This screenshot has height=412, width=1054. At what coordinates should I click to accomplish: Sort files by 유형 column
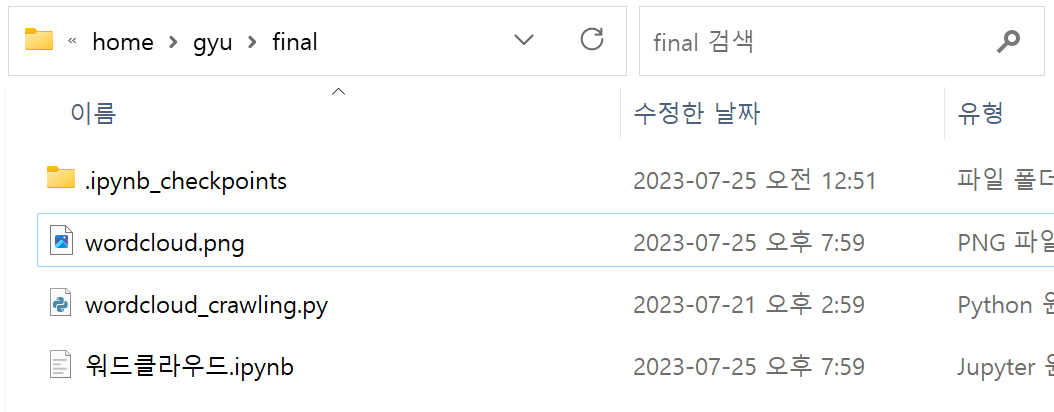pos(981,114)
